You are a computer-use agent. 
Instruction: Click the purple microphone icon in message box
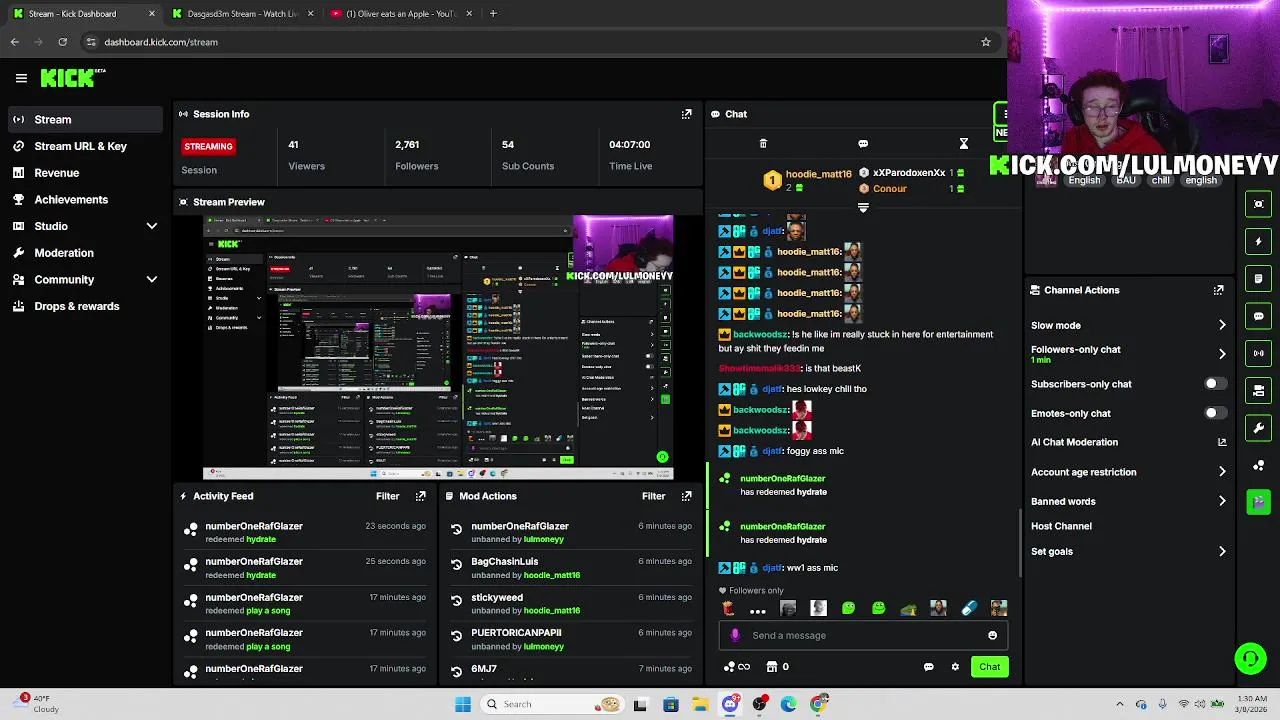(x=735, y=635)
